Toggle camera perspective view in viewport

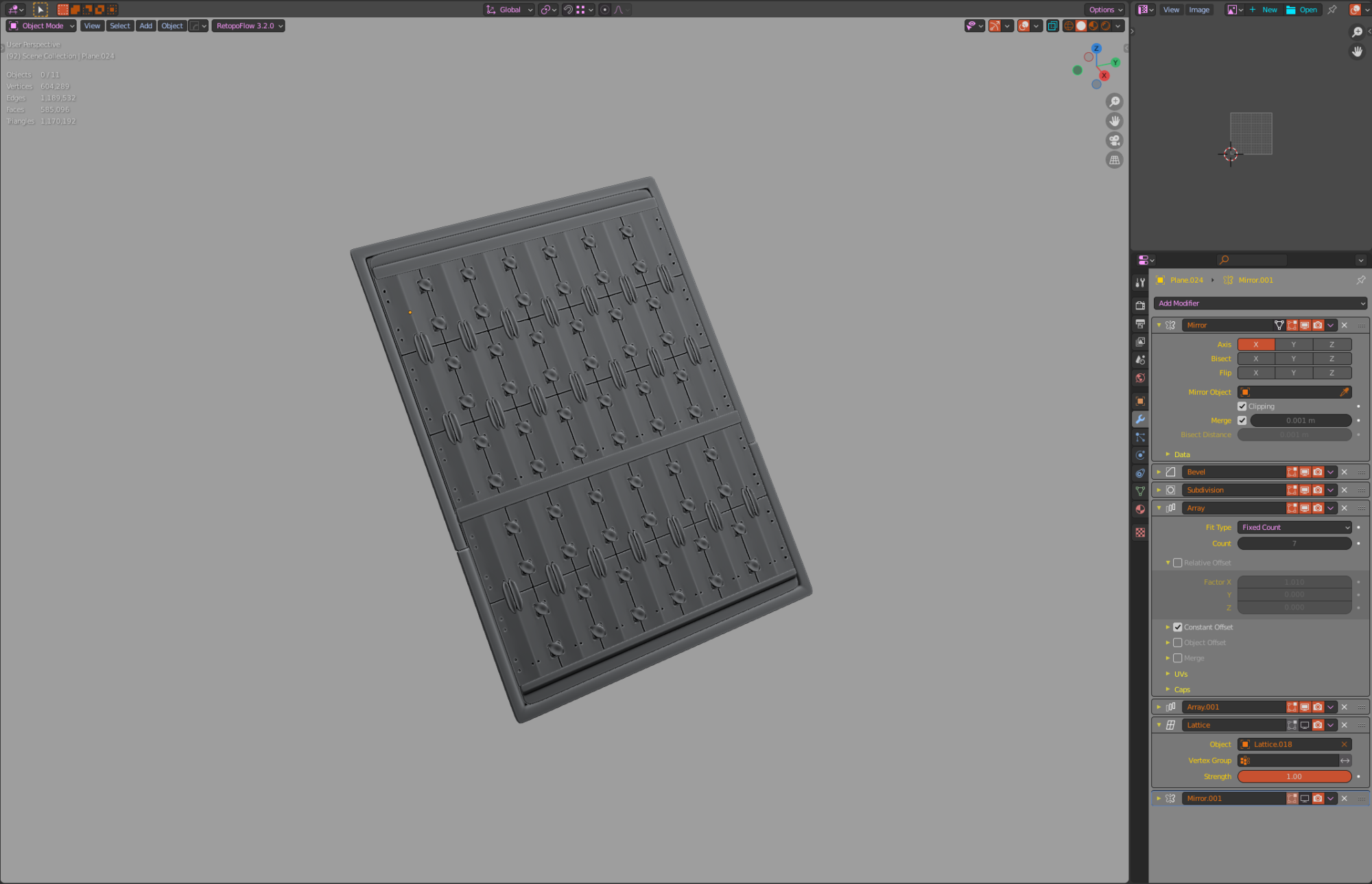coord(1115,141)
